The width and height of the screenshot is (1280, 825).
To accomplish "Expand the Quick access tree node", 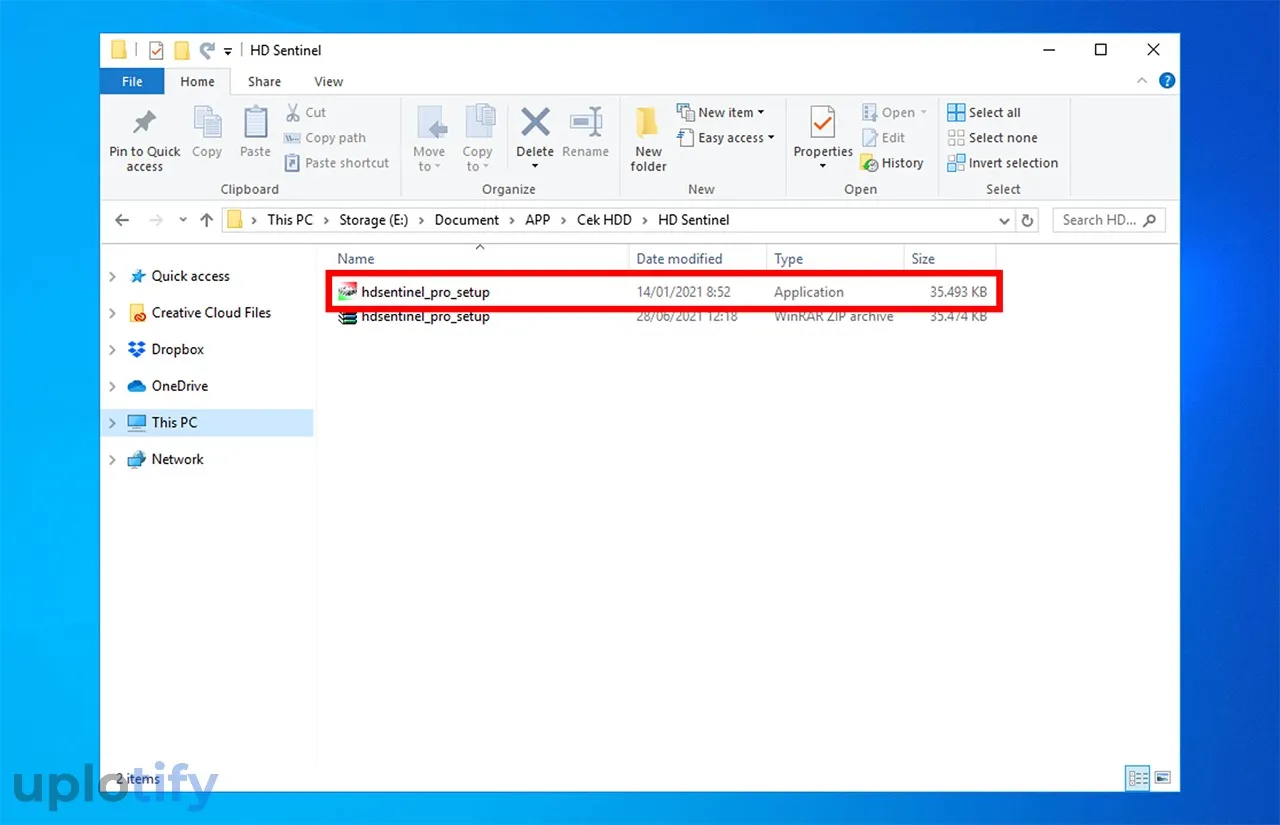I will [113, 277].
